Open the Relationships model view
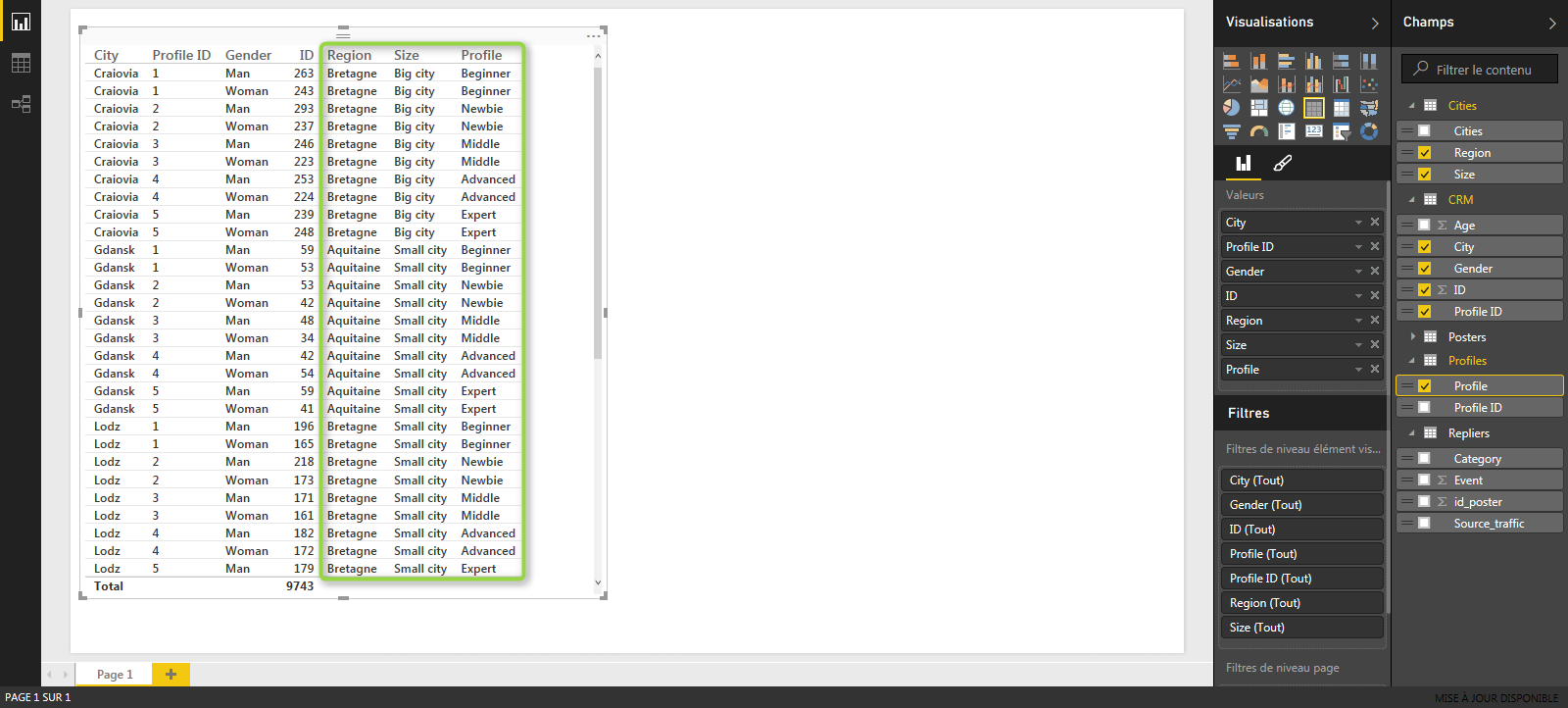 (21, 104)
